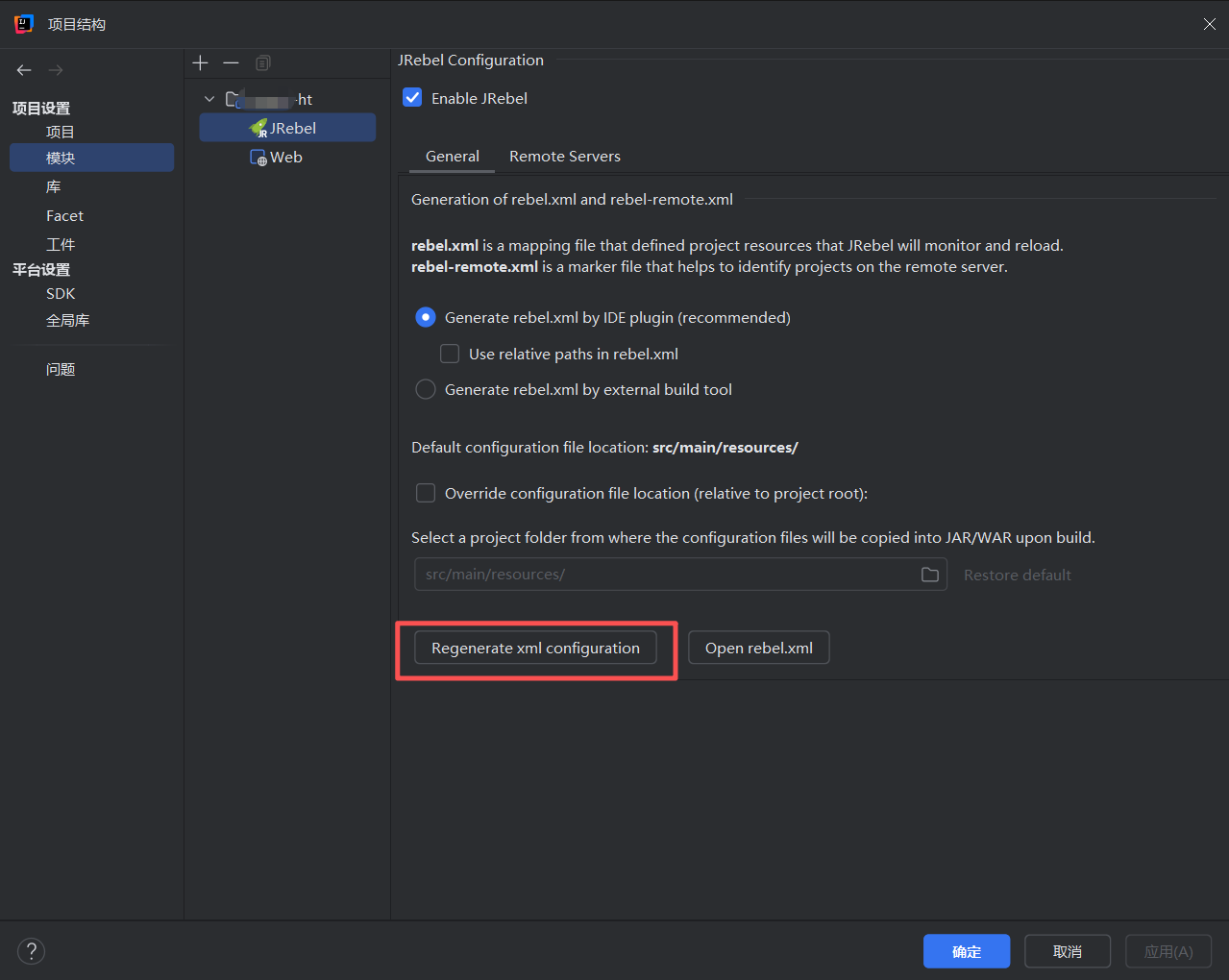This screenshot has width=1229, height=980.
Task: Click the 平台设置 heading
Action: click(41, 269)
